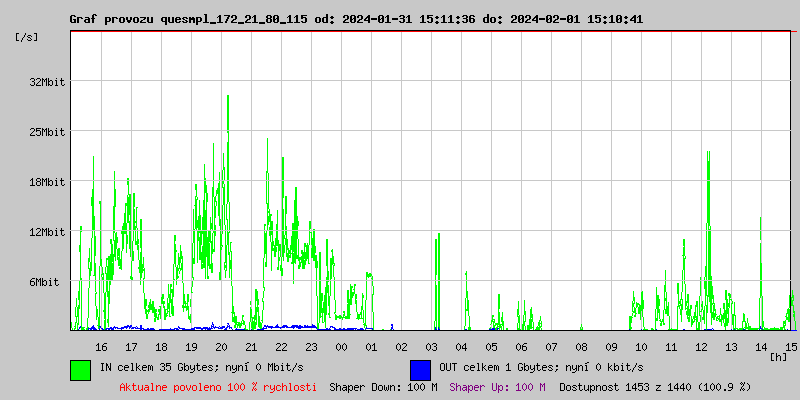Click the '[h]' hour unit label
Image resolution: width=800 pixels, height=400 pixels.
779,357
